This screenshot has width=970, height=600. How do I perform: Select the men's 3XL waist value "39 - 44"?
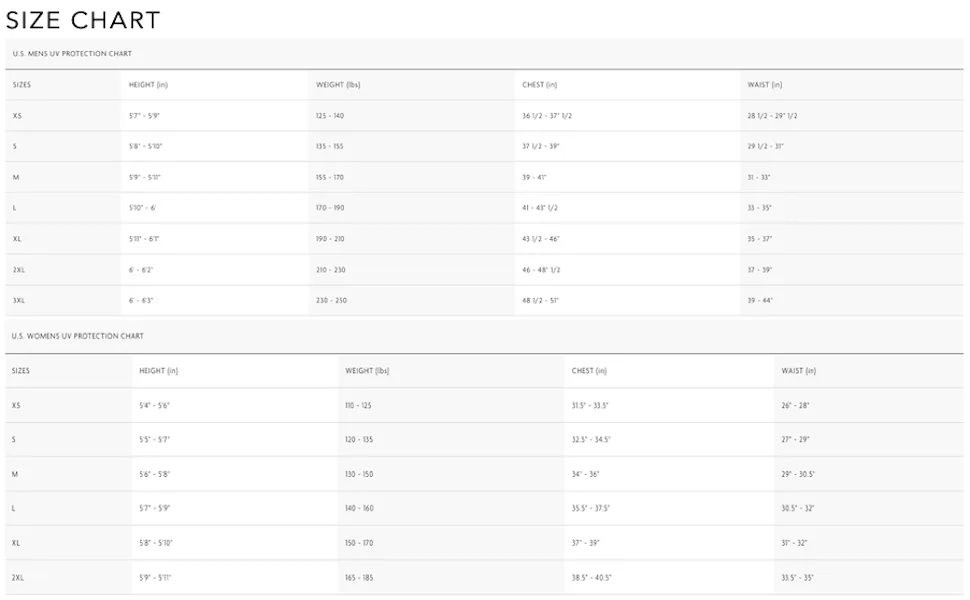tap(760, 301)
